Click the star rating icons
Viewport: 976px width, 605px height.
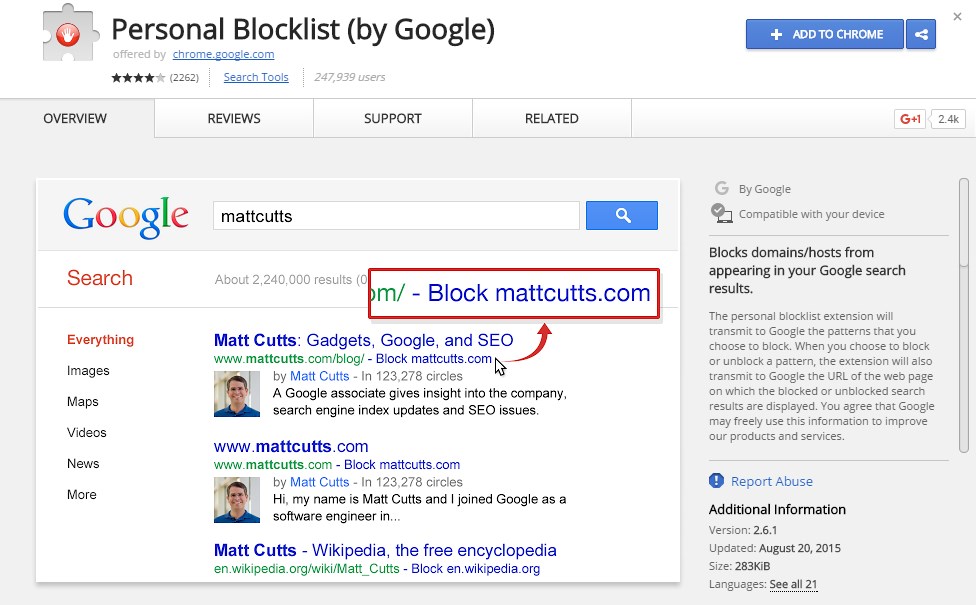(x=138, y=77)
